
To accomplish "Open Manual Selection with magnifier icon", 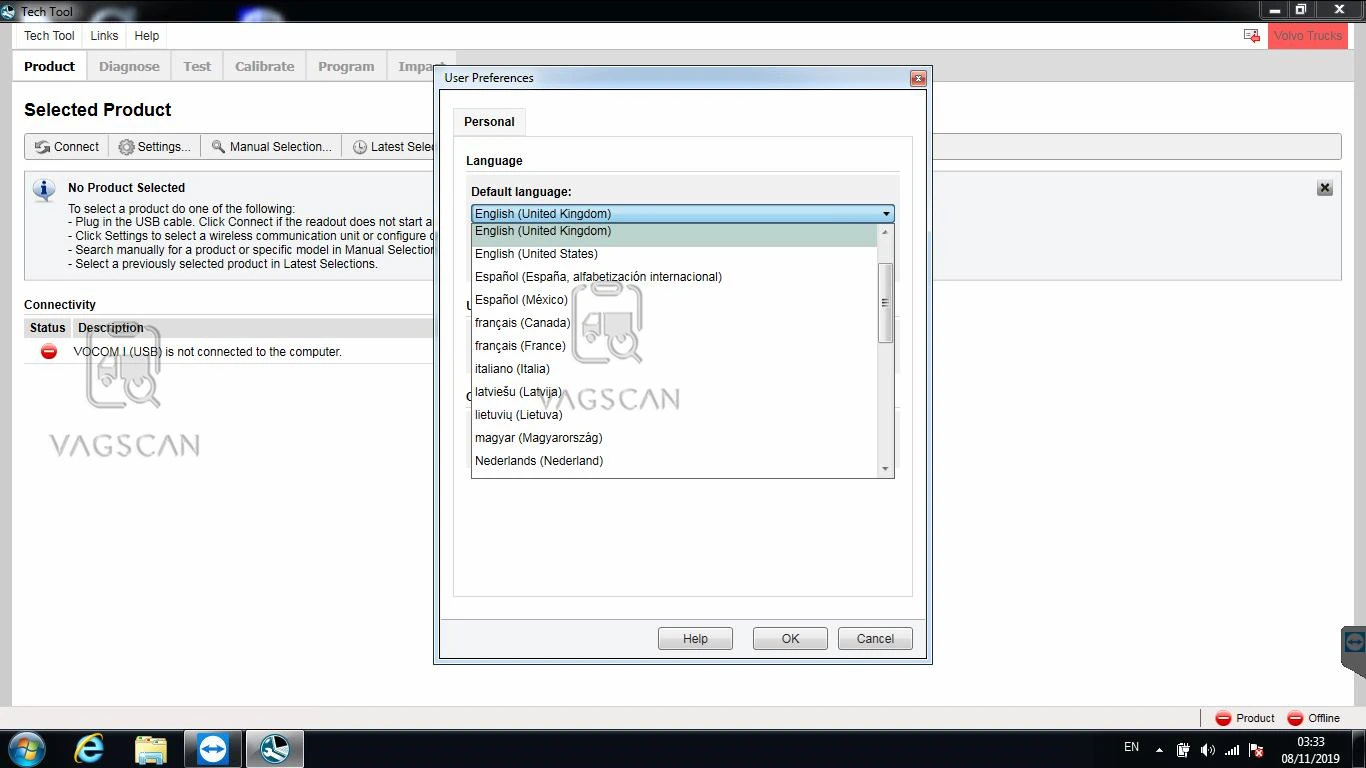I will (271, 146).
